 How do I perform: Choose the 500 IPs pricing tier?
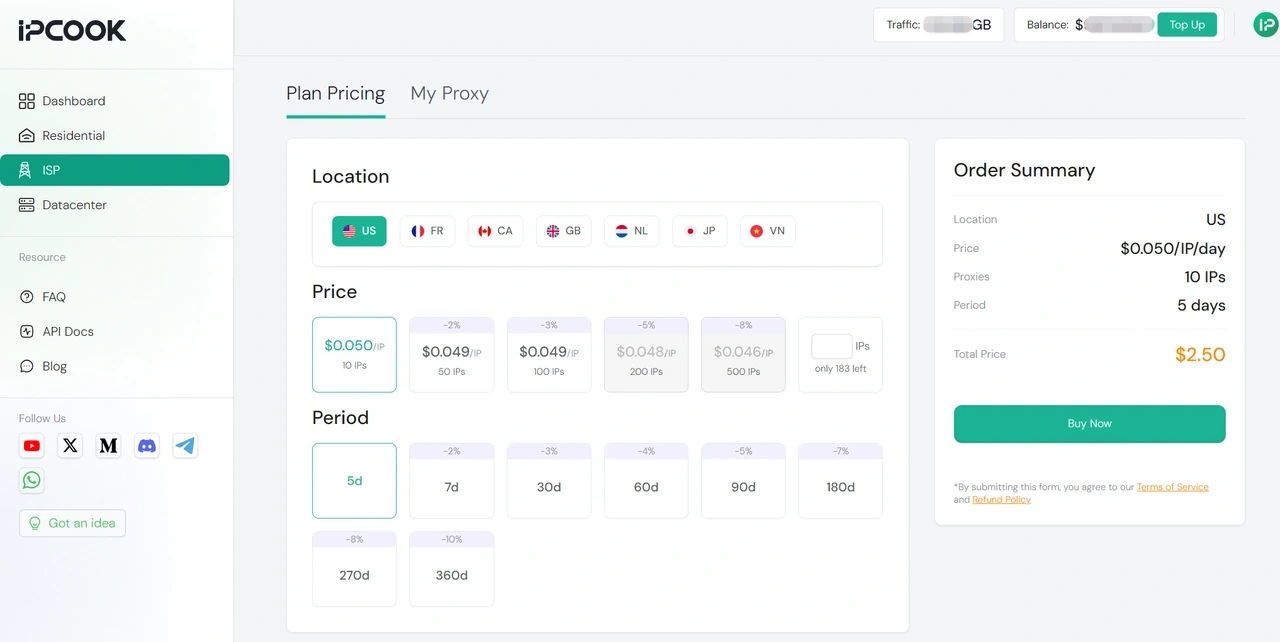tap(743, 354)
